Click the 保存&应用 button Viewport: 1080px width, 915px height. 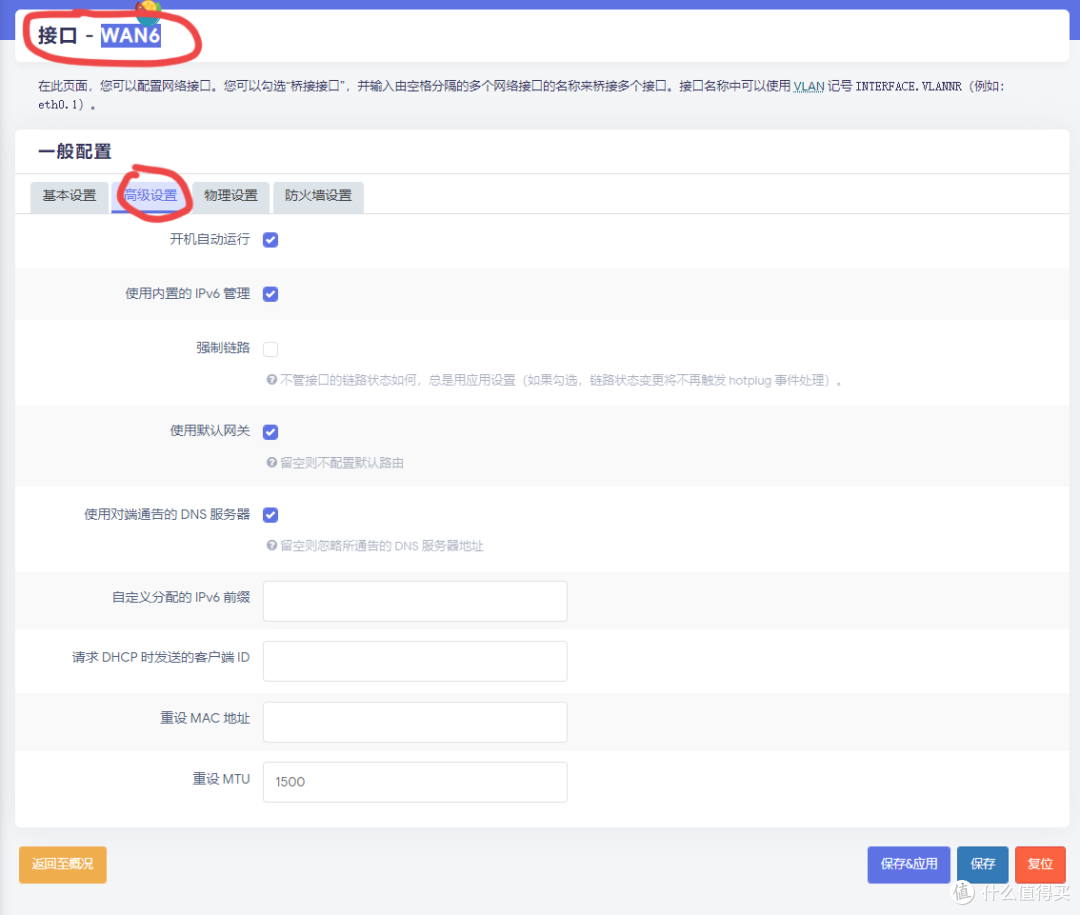[x=908, y=864]
